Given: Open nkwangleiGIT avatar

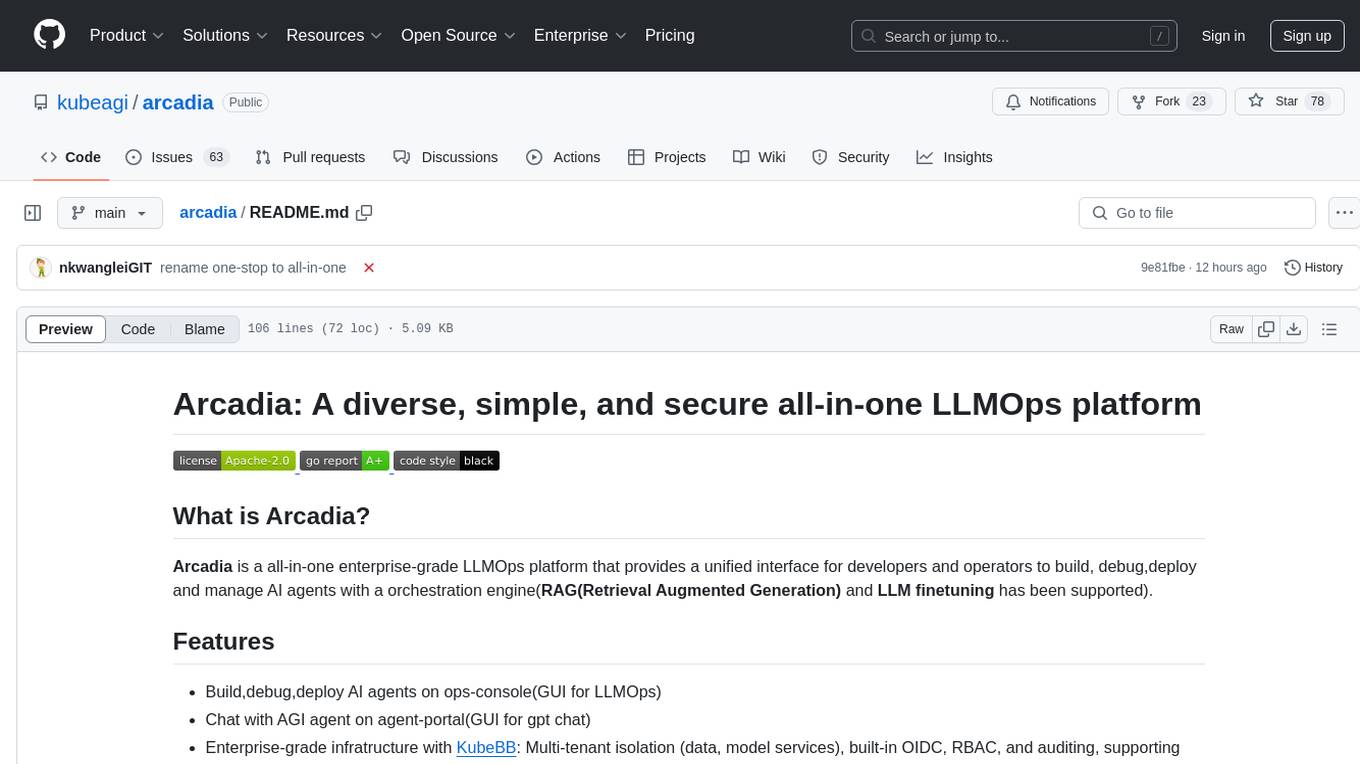Looking at the screenshot, I should (x=41, y=267).
